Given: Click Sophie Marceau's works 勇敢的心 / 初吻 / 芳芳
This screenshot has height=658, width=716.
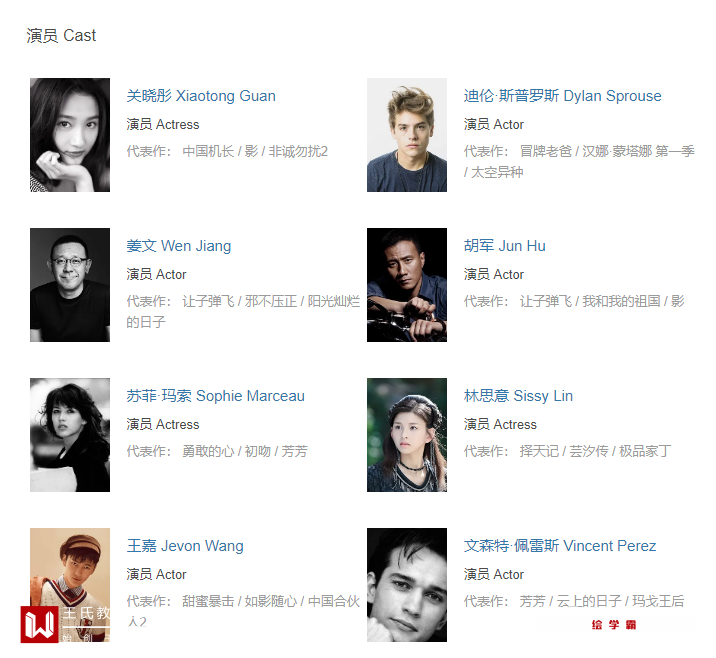Looking at the screenshot, I should click(x=245, y=452).
